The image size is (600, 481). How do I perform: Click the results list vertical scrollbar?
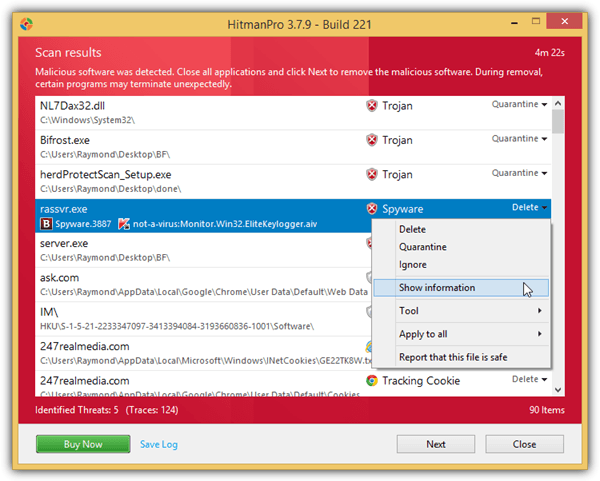tap(558, 250)
